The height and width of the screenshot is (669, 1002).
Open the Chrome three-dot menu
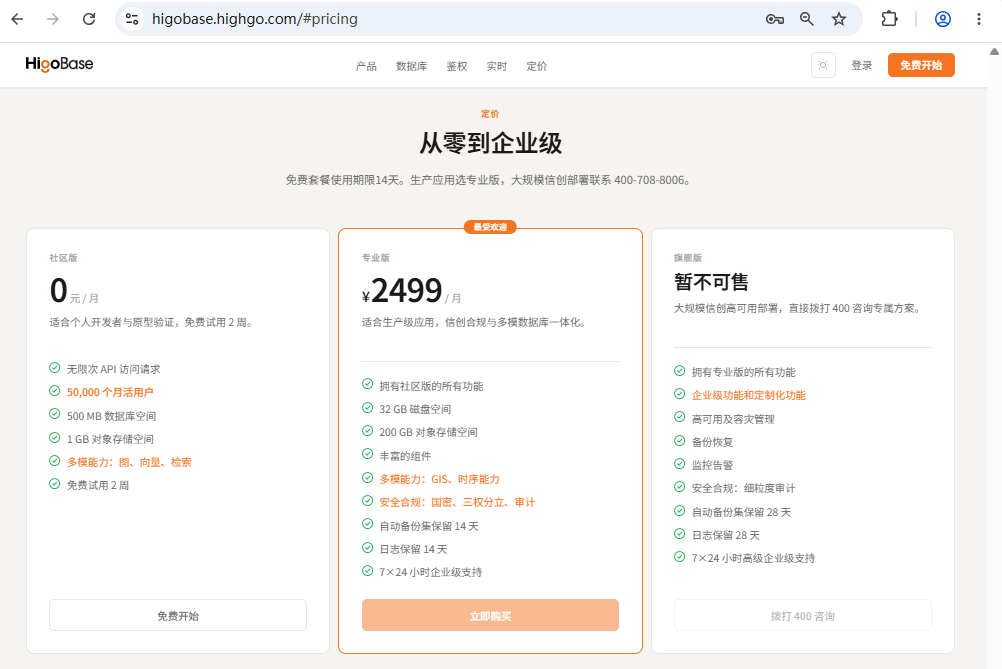pyautogui.click(x=978, y=19)
